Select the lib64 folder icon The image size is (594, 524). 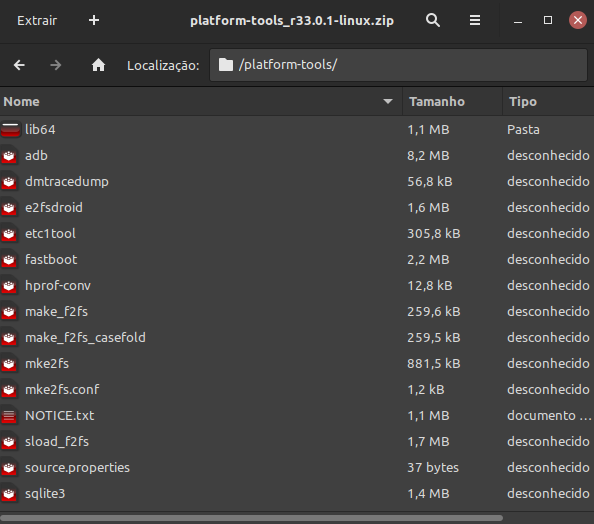tap(10, 130)
